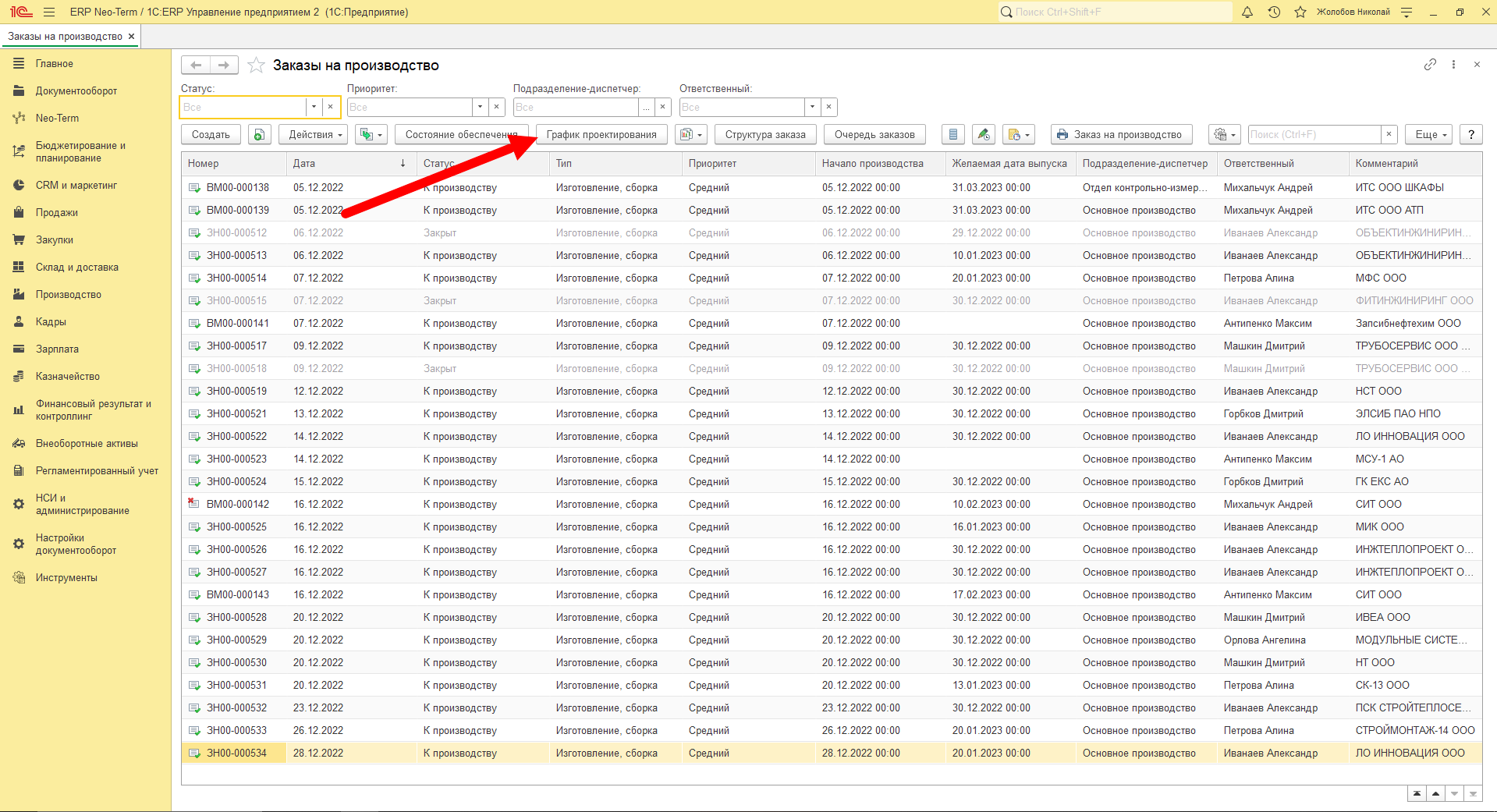This screenshot has width=1497, height=812.
Task: Click the navigate back arrow
Action: tap(196, 66)
